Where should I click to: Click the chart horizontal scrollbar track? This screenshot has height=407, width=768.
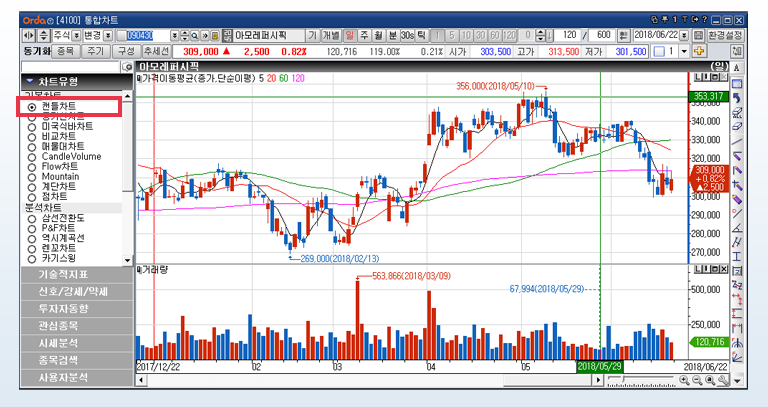tap(370, 380)
